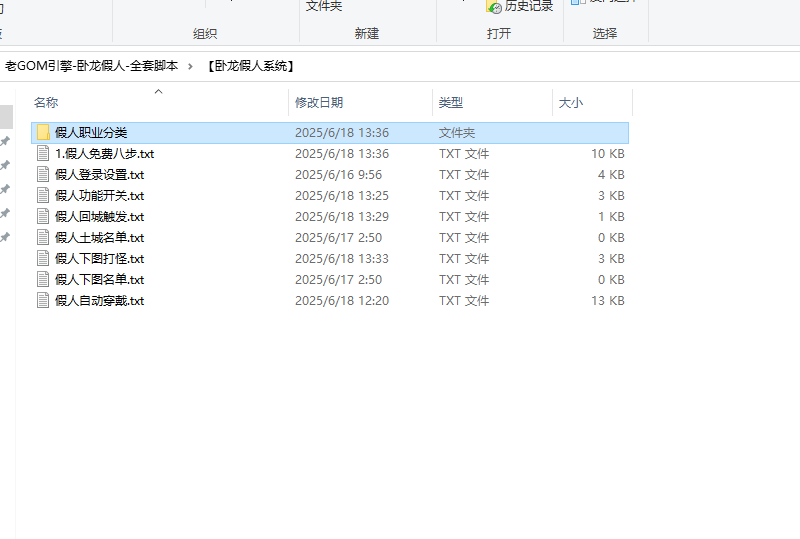Click the 假人登录设置.txt file icon
This screenshot has height=539, width=800.
click(43, 175)
